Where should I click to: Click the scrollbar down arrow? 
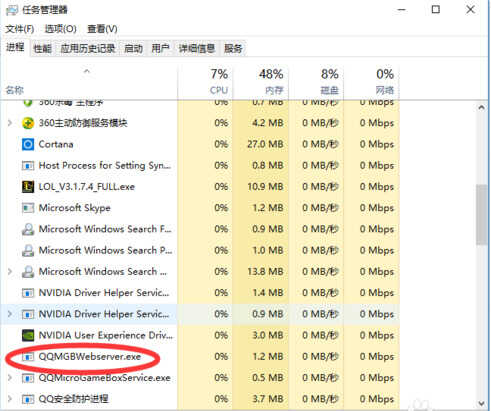(481, 403)
